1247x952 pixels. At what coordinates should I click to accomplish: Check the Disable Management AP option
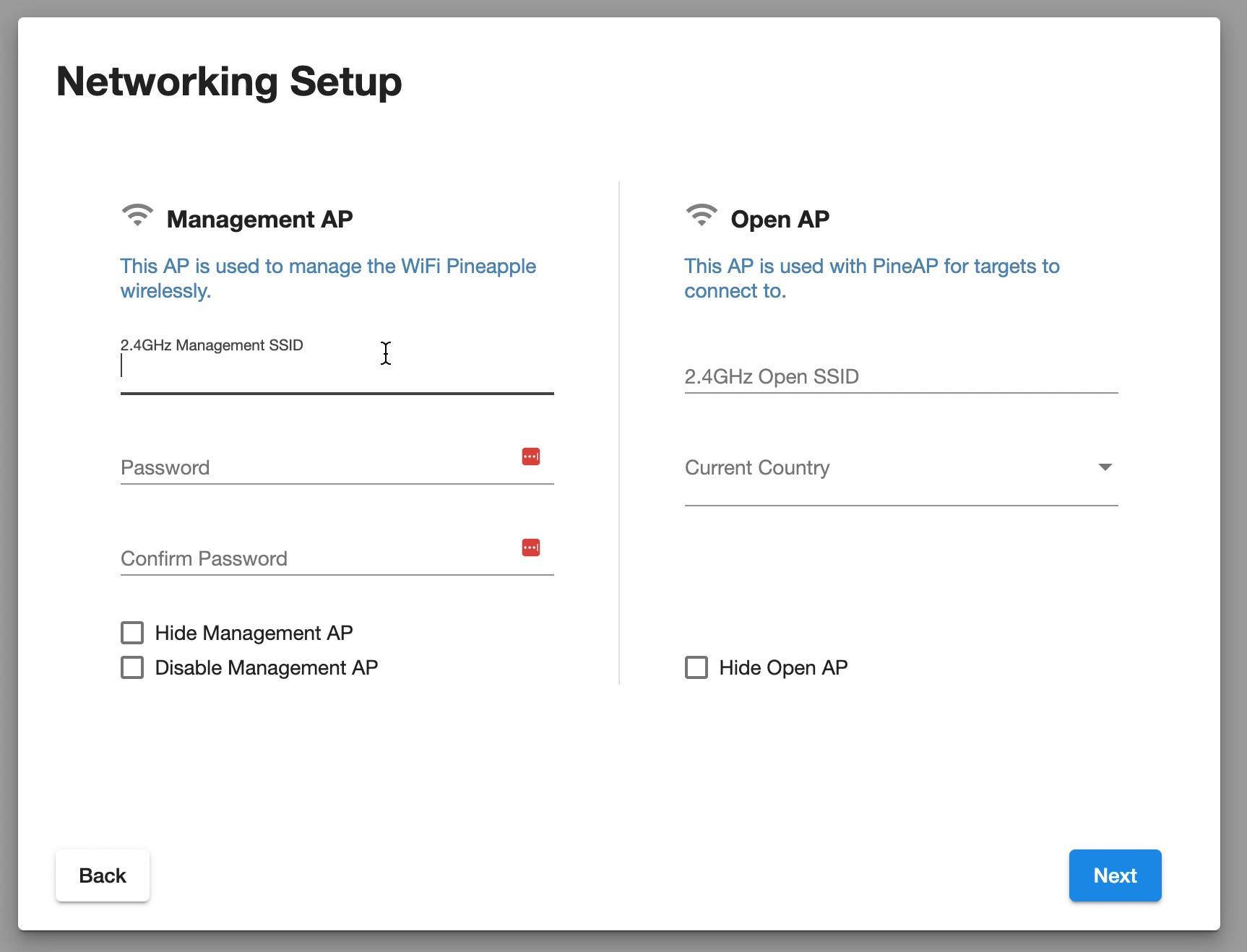coord(132,667)
